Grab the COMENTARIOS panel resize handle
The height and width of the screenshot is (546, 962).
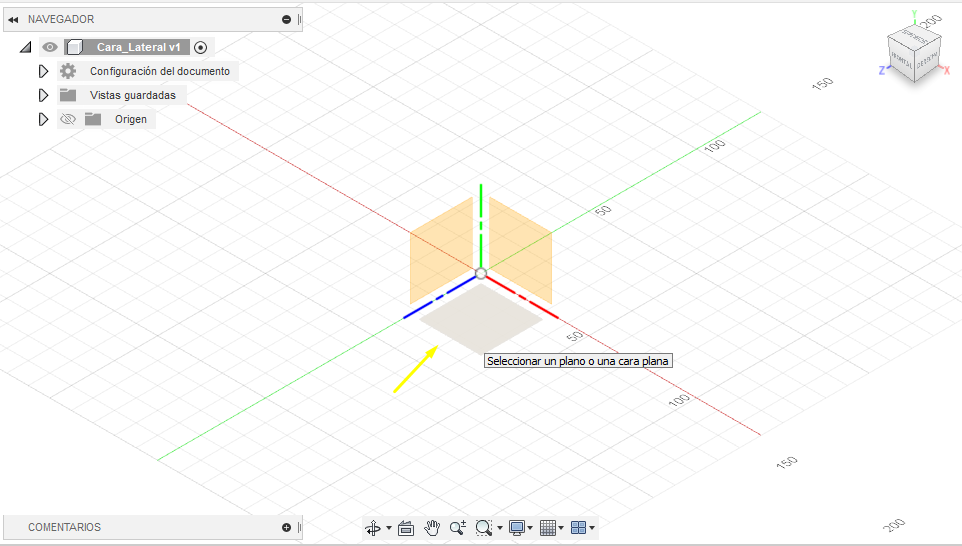(299, 528)
